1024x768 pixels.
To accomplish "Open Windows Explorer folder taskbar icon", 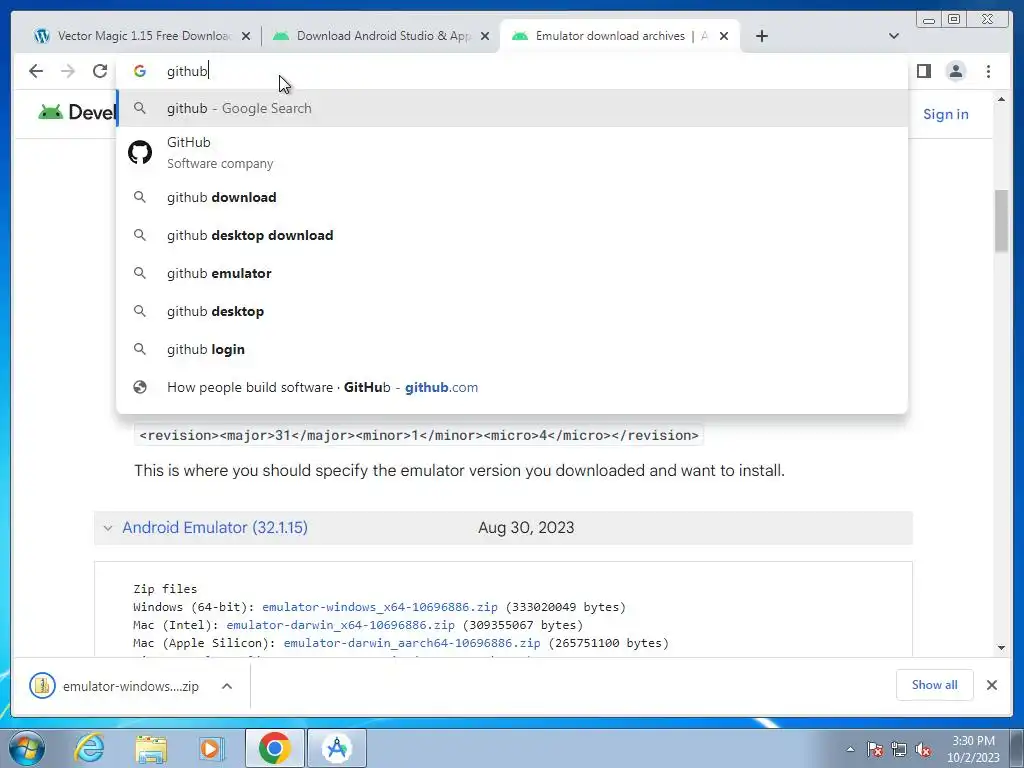I will [x=151, y=748].
